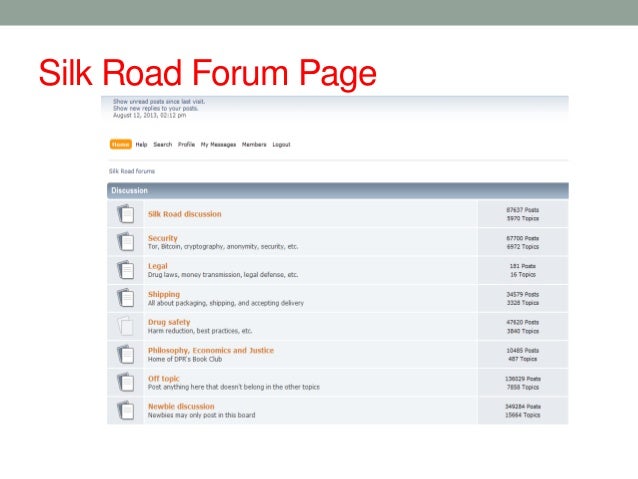Open the Off topic board link

[x=164, y=378]
